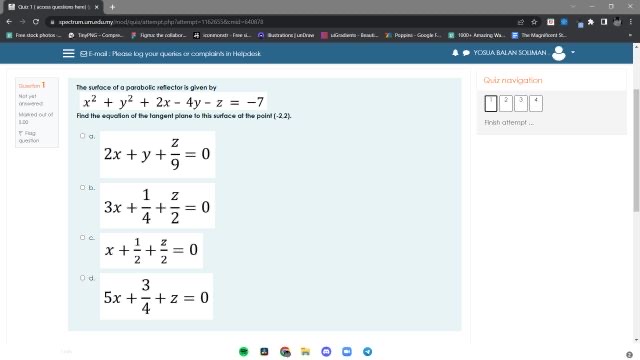The image size is (640, 360).
Task: Click the parabolic reflector equation image
Action: [173, 102]
